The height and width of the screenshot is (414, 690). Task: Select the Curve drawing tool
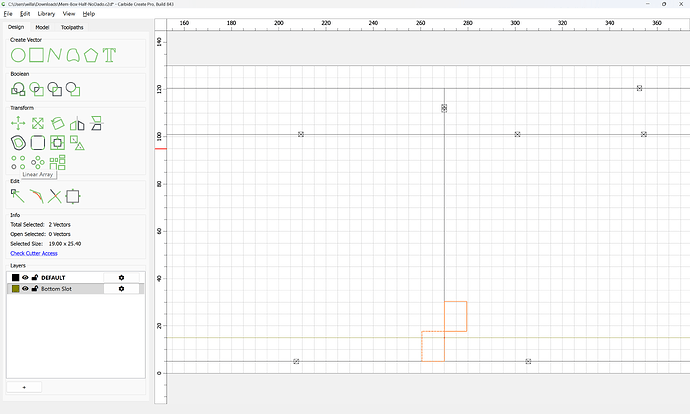[73, 55]
